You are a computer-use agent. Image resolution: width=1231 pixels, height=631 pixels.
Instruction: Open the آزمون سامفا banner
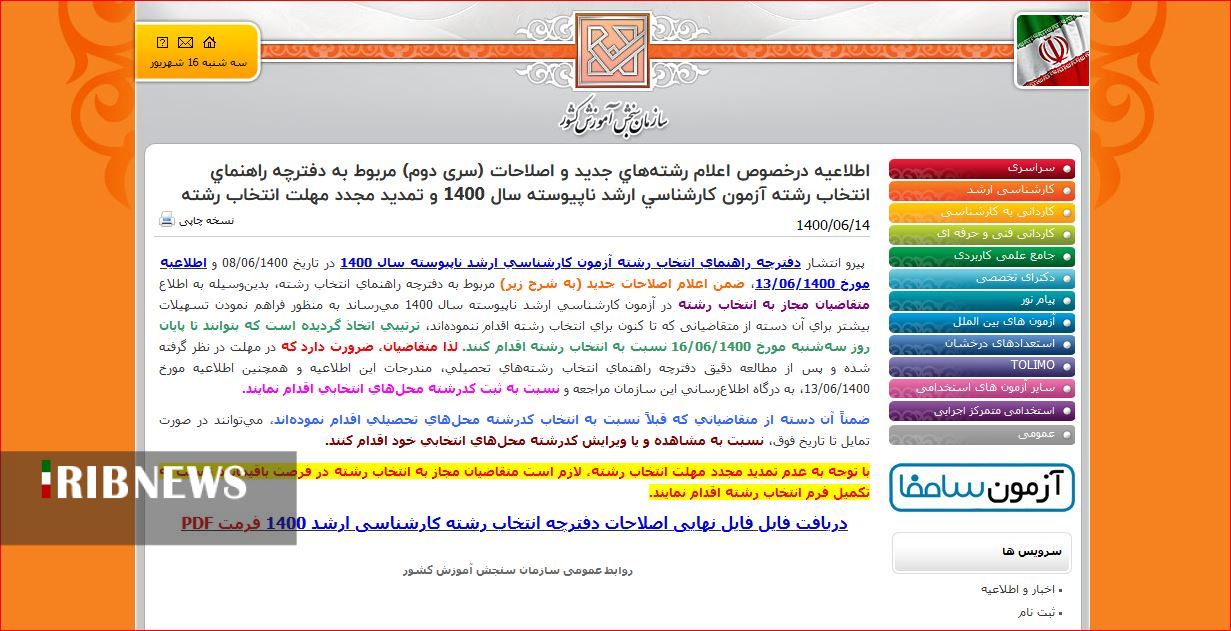click(x=981, y=487)
